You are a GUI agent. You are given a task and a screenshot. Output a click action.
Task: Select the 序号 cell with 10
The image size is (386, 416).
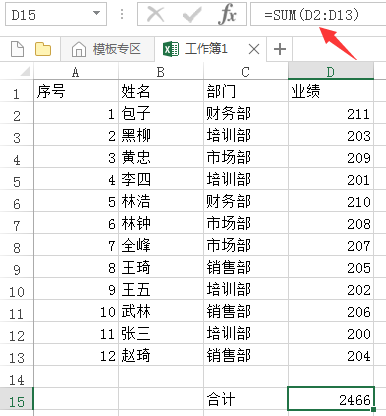click(76, 311)
